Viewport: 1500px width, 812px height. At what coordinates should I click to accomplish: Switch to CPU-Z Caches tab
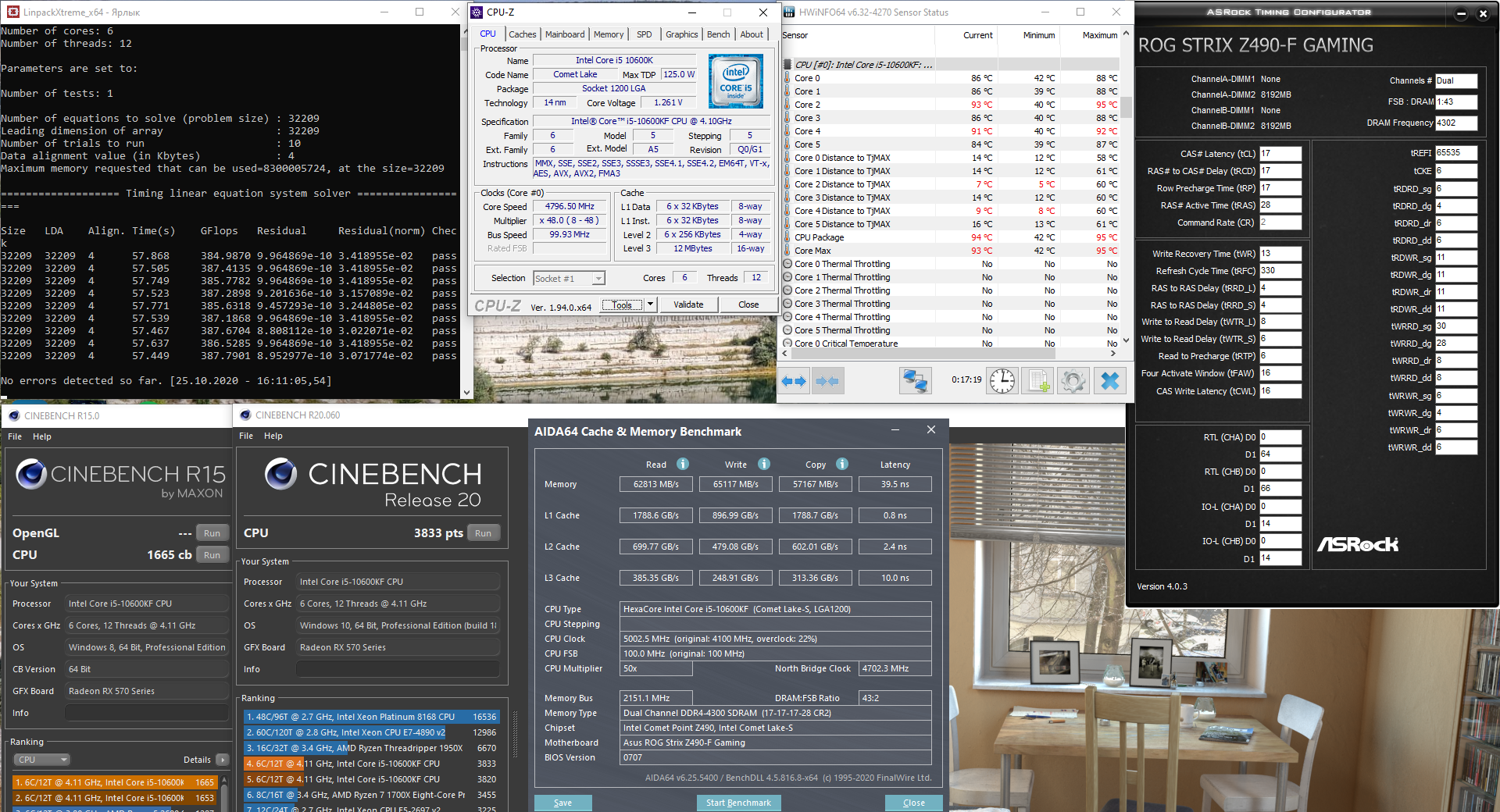(x=523, y=34)
